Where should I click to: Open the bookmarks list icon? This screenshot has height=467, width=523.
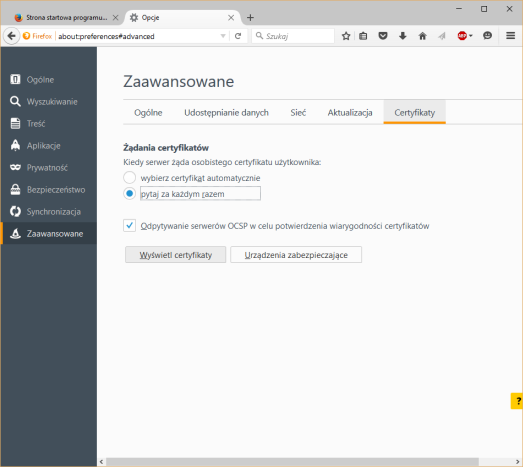(x=363, y=36)
